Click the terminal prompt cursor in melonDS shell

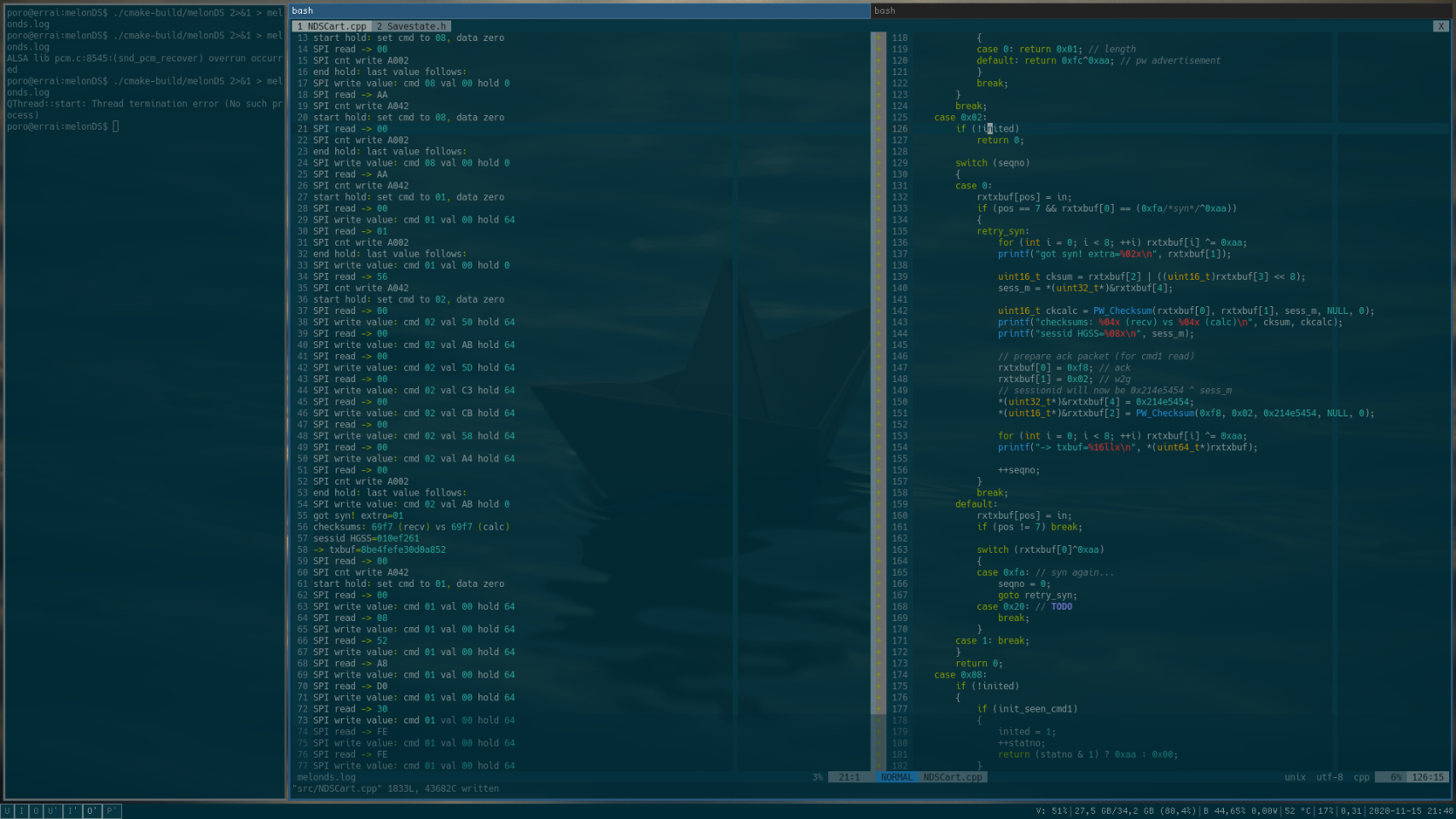(x=115, y=126)
